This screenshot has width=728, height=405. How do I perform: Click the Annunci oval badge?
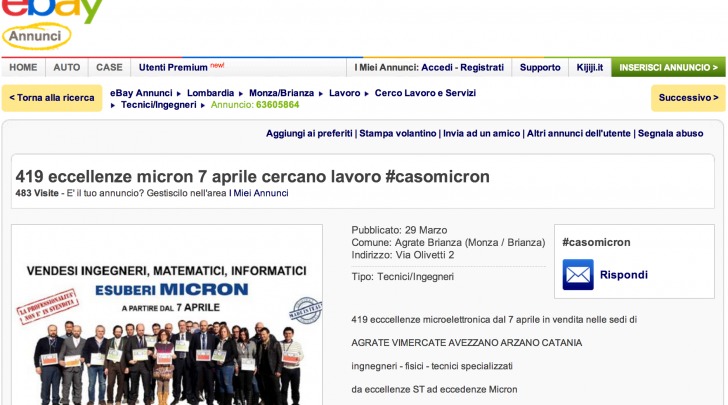[x=36, y=36]
